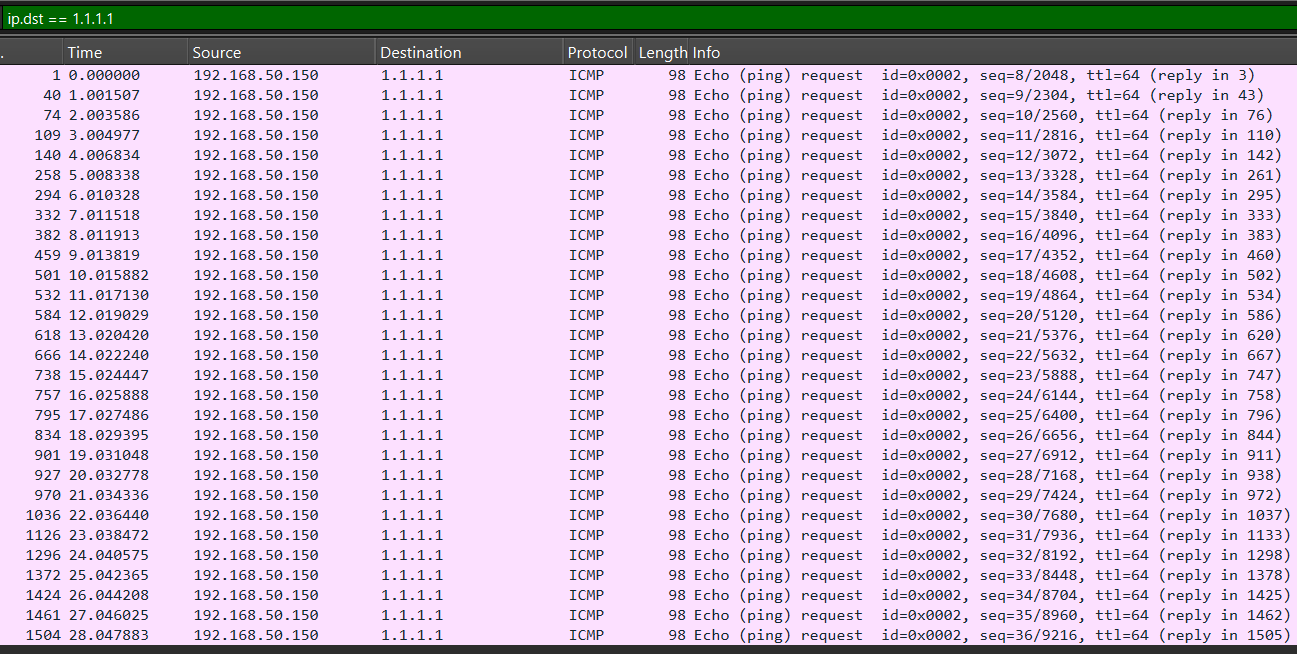Click the display filter field containing ip.dst == 1.1.1.1
The height and width of the screenshot is (654, 1297).
point(640,19)
